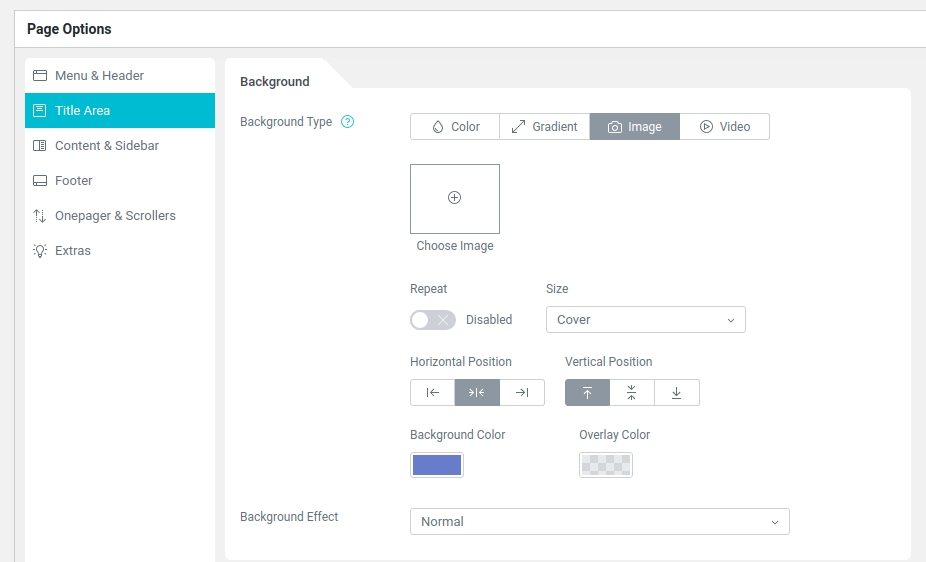The height and width of the screenshot is (562, 926).
Task: Choose Video background type
Action: (724, 127)
